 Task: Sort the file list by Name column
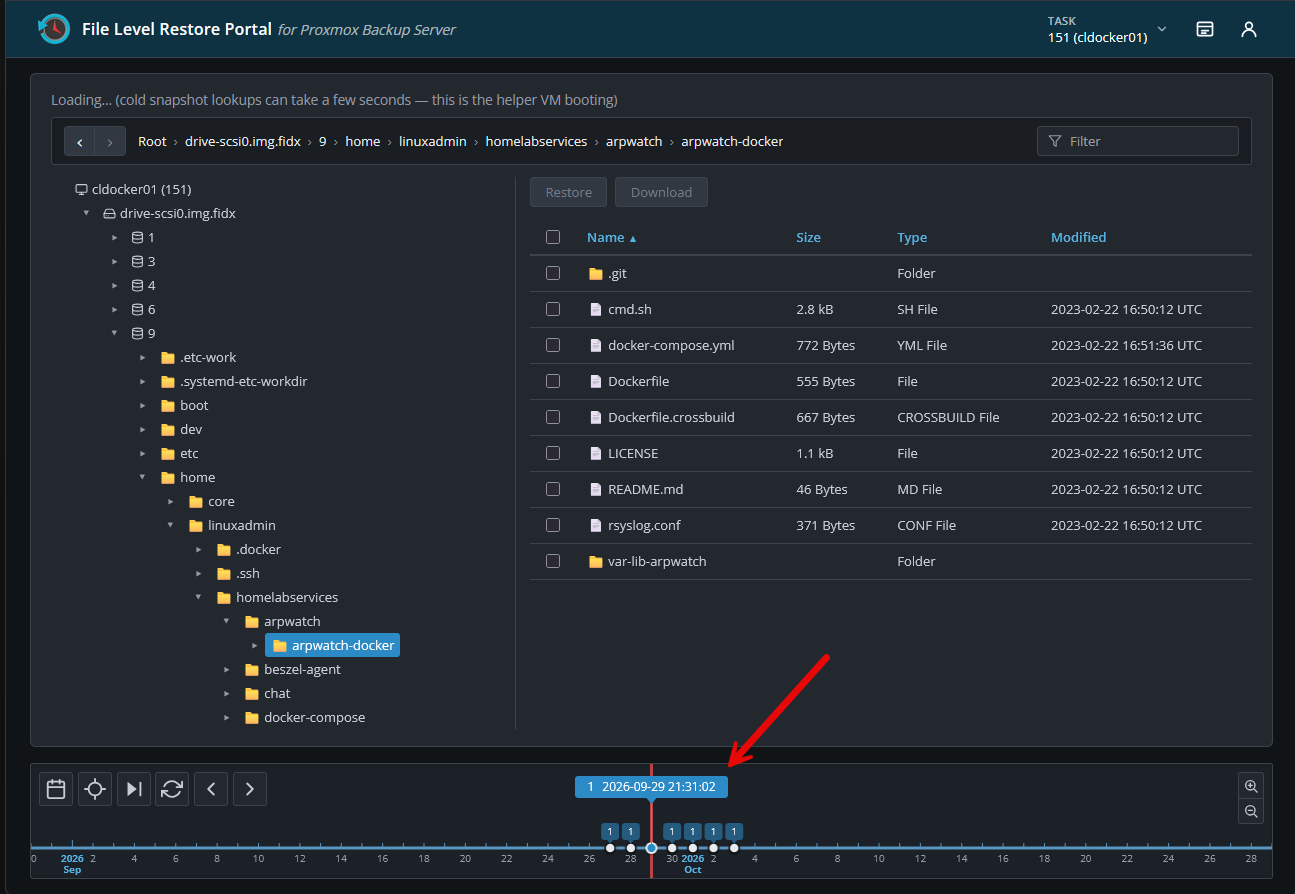611,237
